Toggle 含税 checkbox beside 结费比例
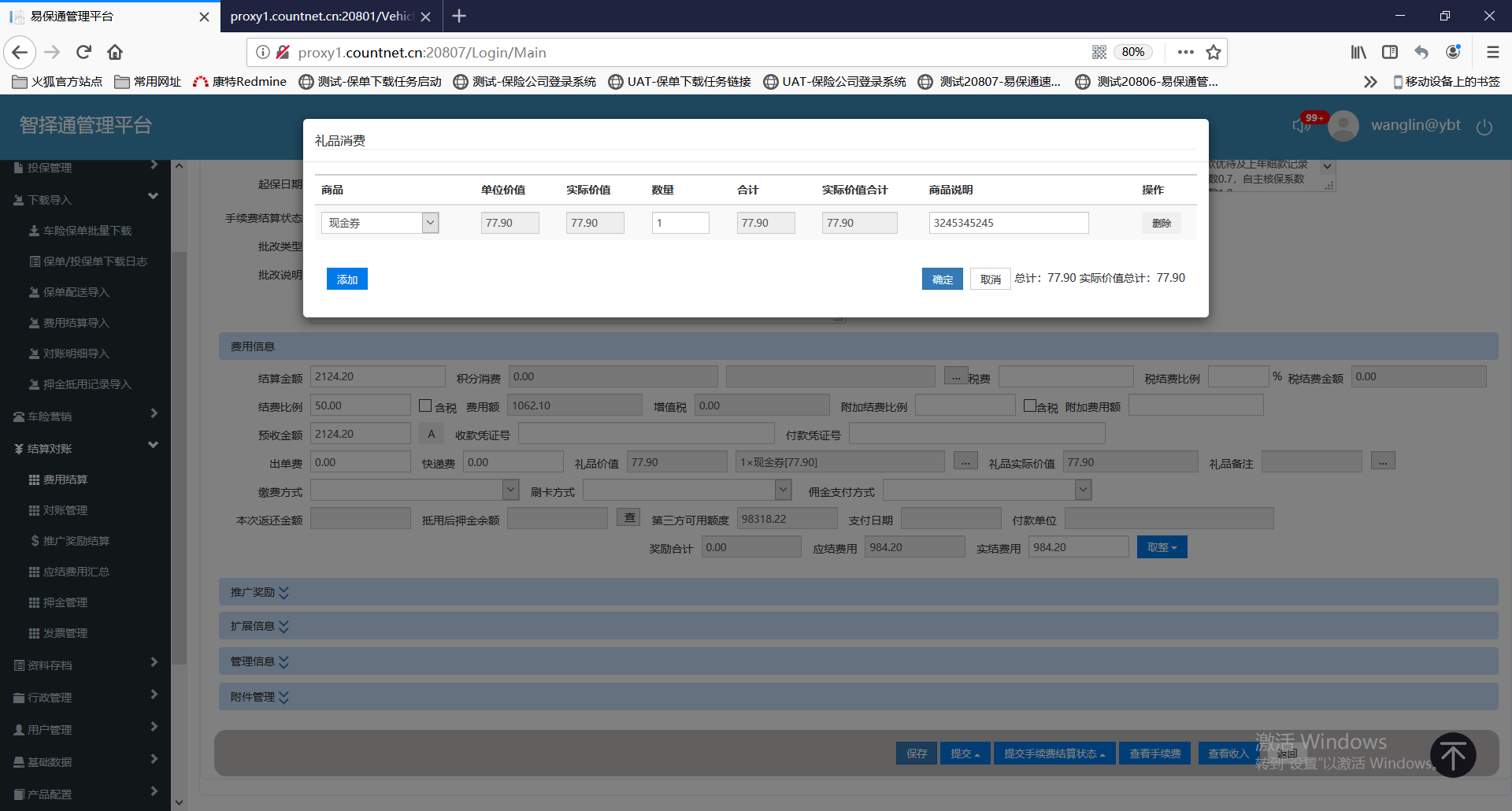1512x811 pixels. click(425, 405)
